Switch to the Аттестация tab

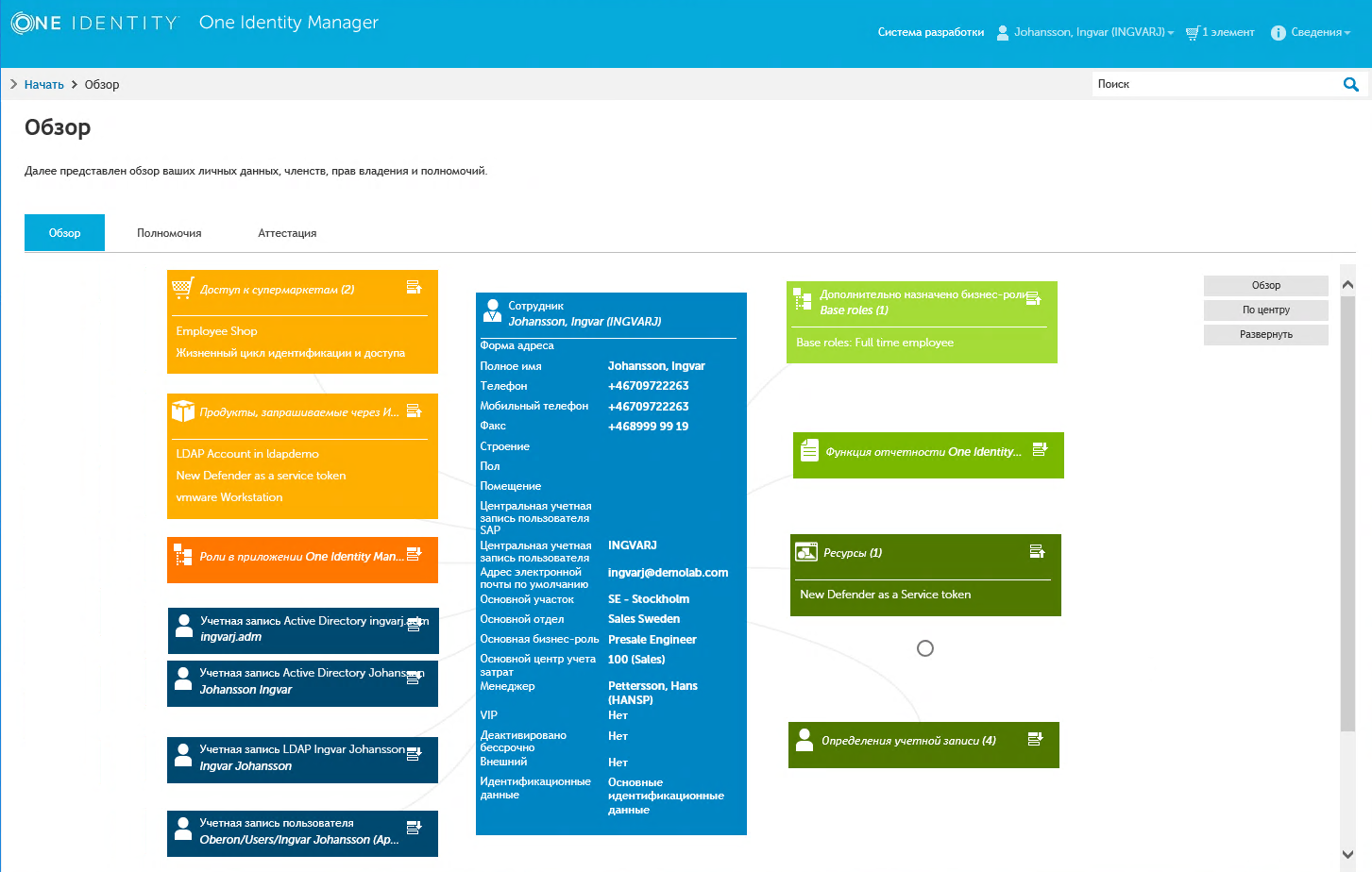tap(287, 233)
